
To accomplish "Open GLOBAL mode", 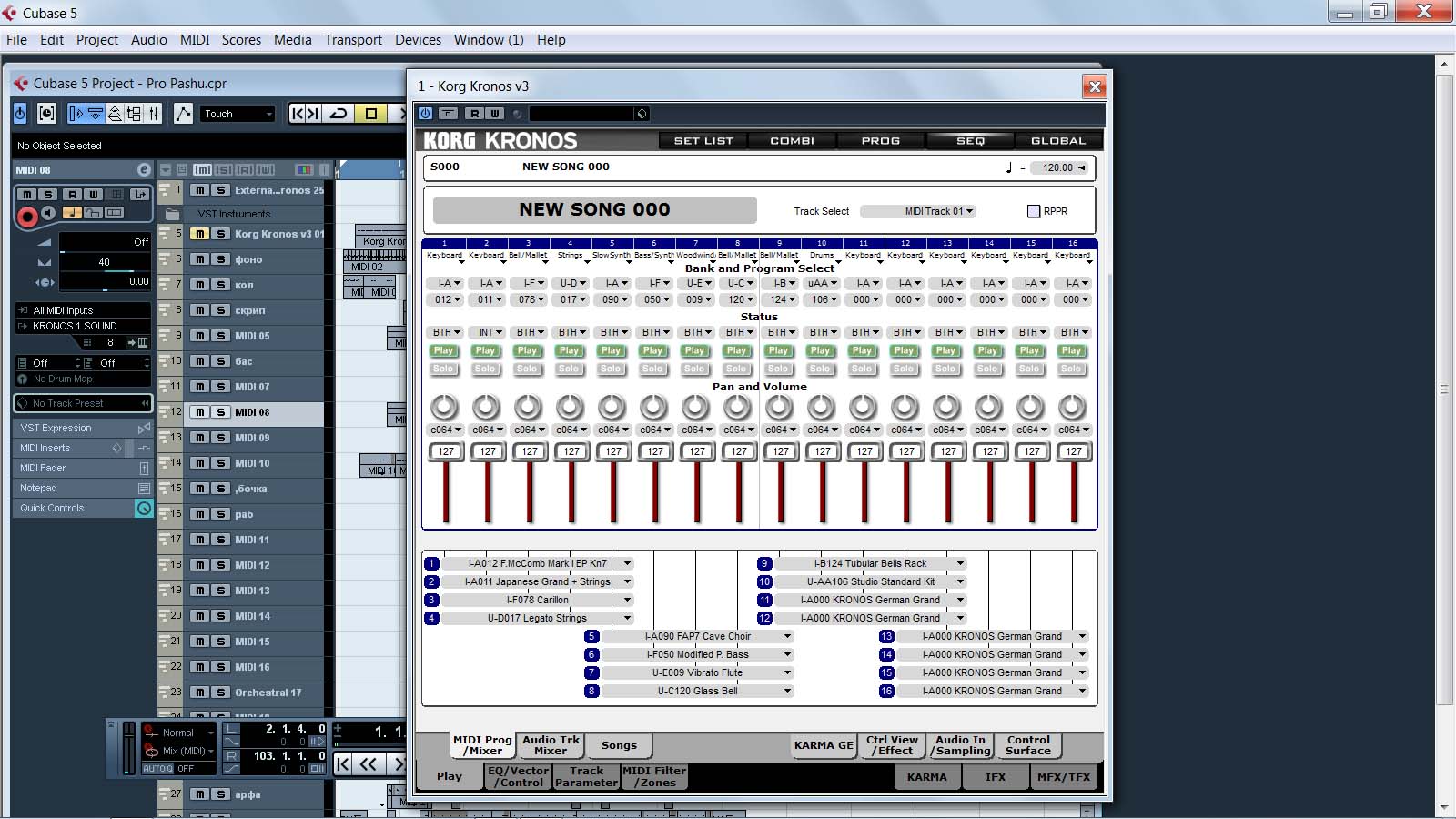I will [1058, 141].
